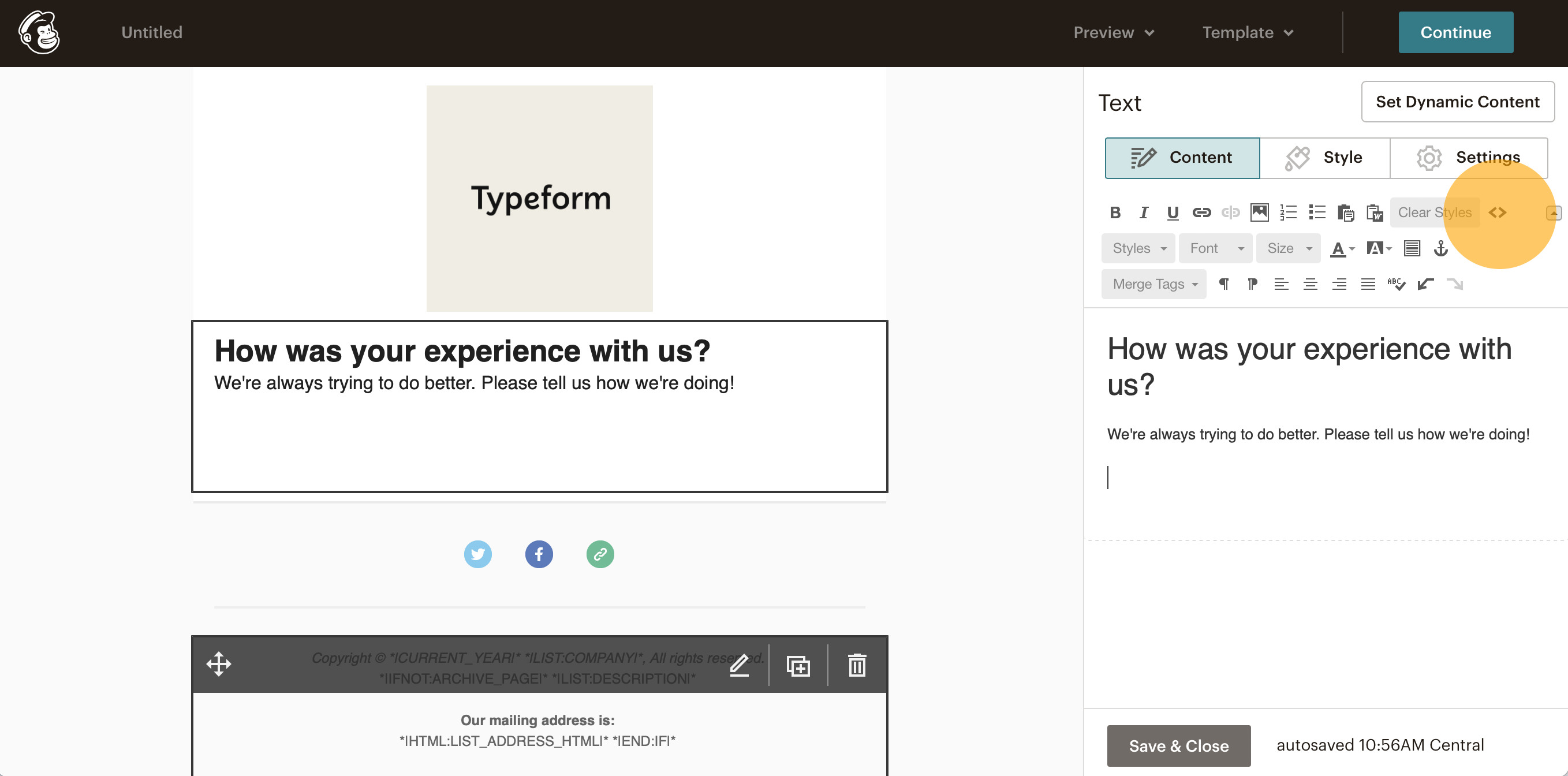Open the background color picker

point(1379,248)
